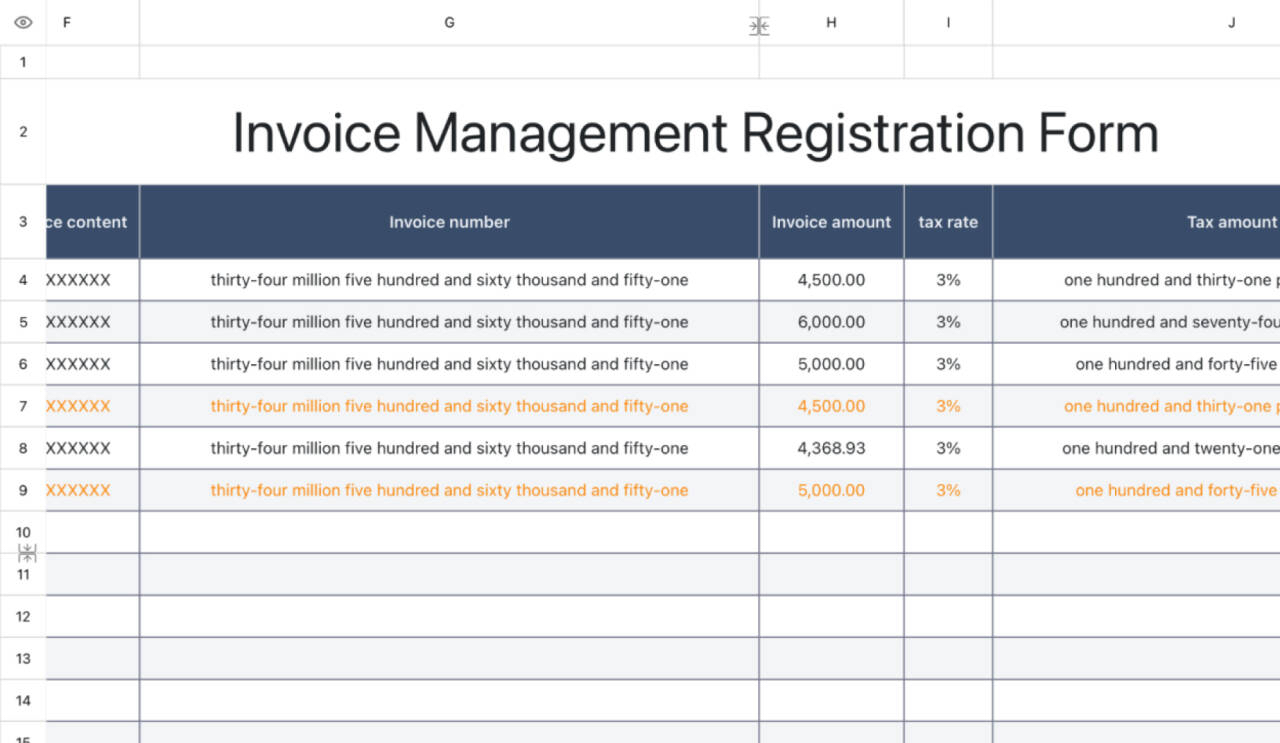
Task: Select column G header
Action: 449,22
